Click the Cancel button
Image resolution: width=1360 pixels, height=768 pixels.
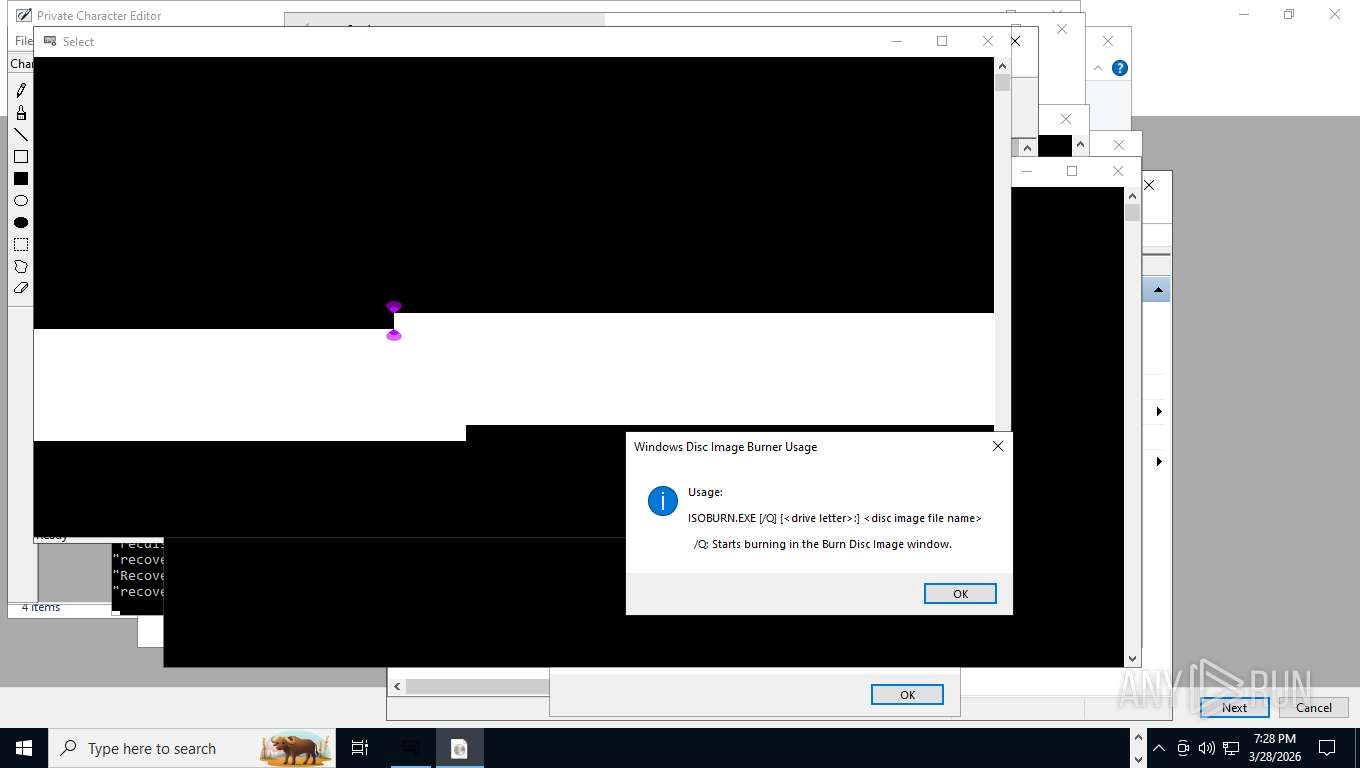pyautogui.click(x=1313, y=707)
